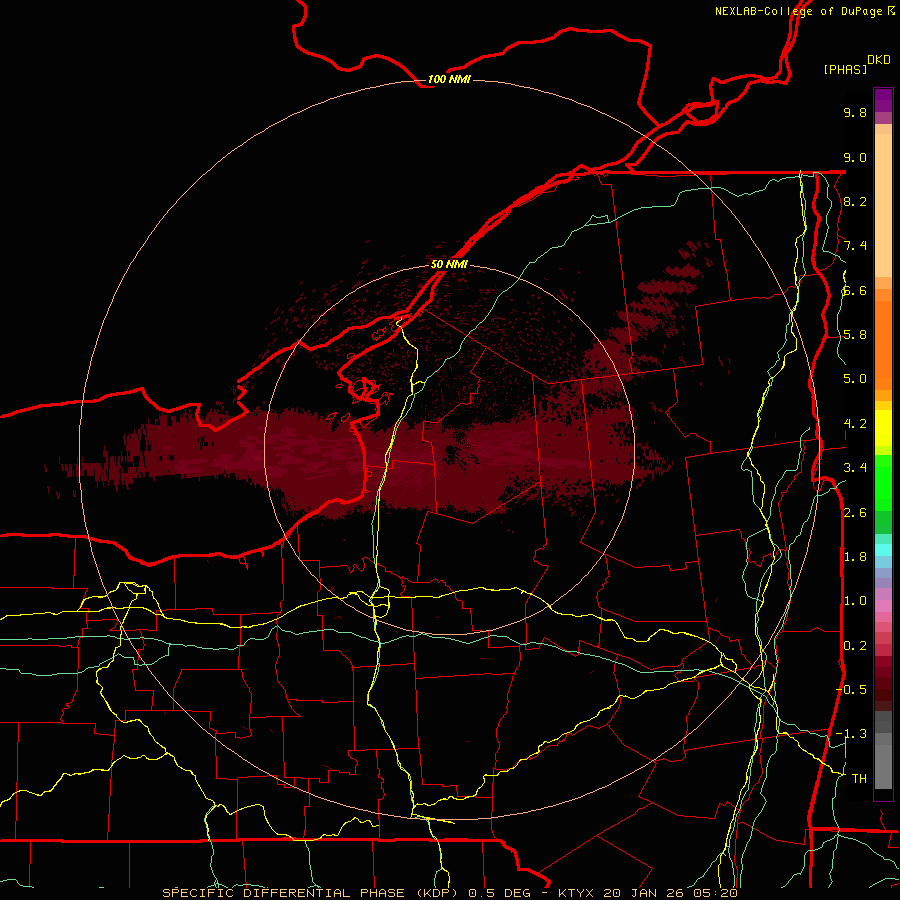Click the 1.8 value on the color scale
Screen dimensions: 900x900
(855, 557)
